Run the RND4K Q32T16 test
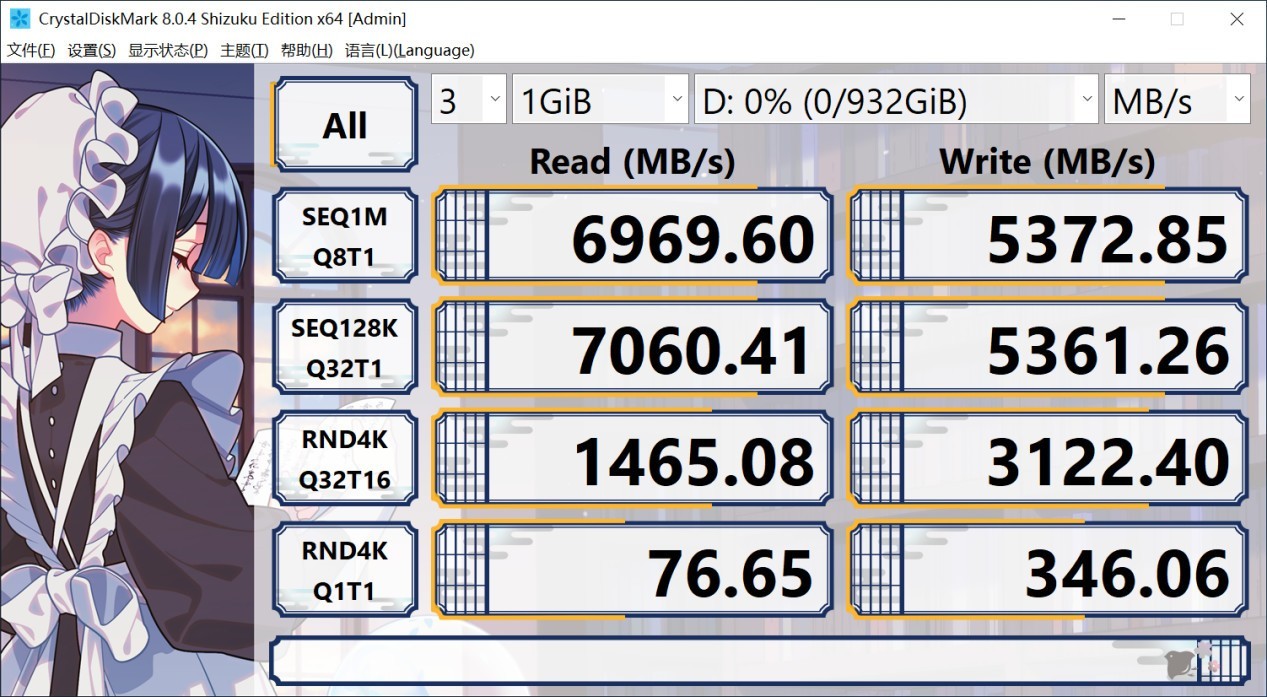The width and height of the screenshot is (1267, 697). [x=345, y=460]
